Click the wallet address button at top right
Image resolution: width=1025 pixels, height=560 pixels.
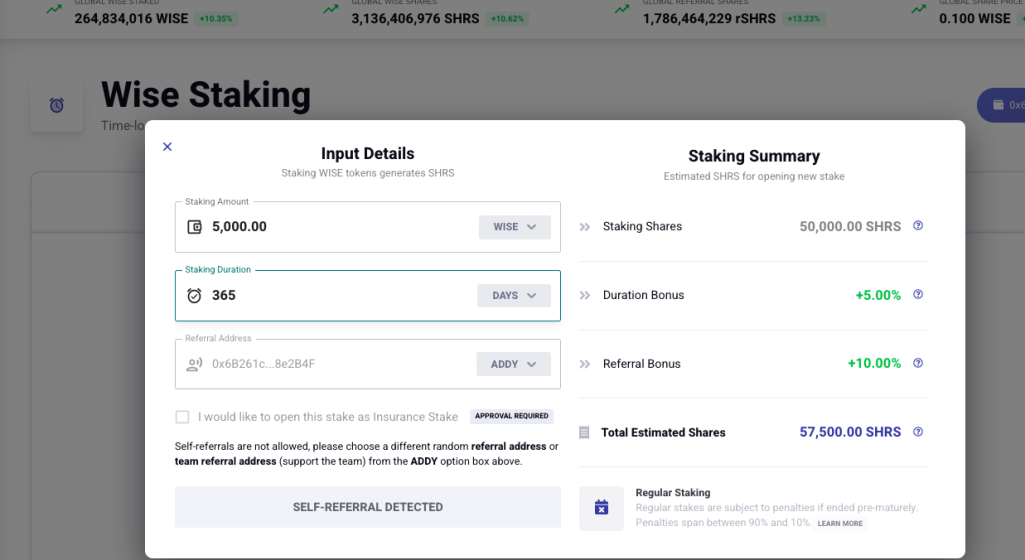click(1001, 105)
